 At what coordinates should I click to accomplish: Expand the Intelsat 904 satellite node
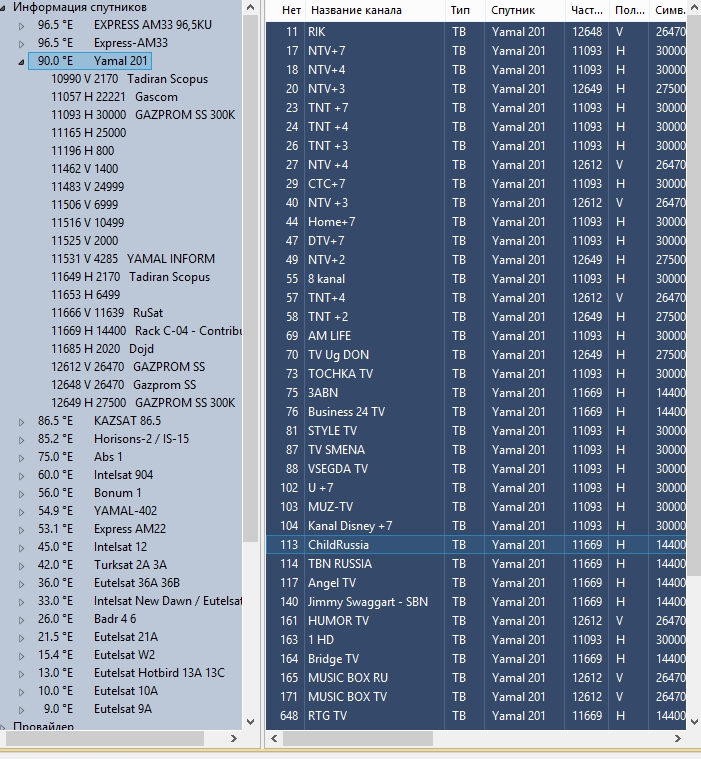point(22,475)
